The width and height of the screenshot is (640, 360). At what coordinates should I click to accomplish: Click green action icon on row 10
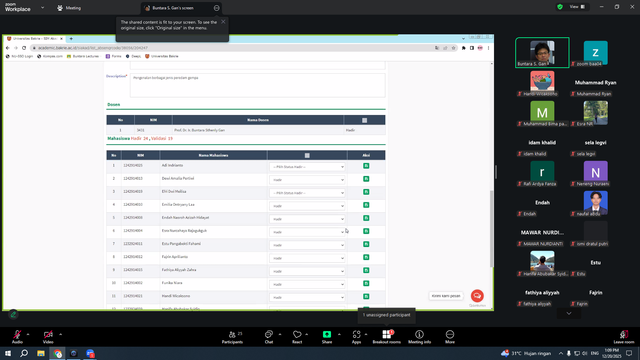tap(366, 283)
